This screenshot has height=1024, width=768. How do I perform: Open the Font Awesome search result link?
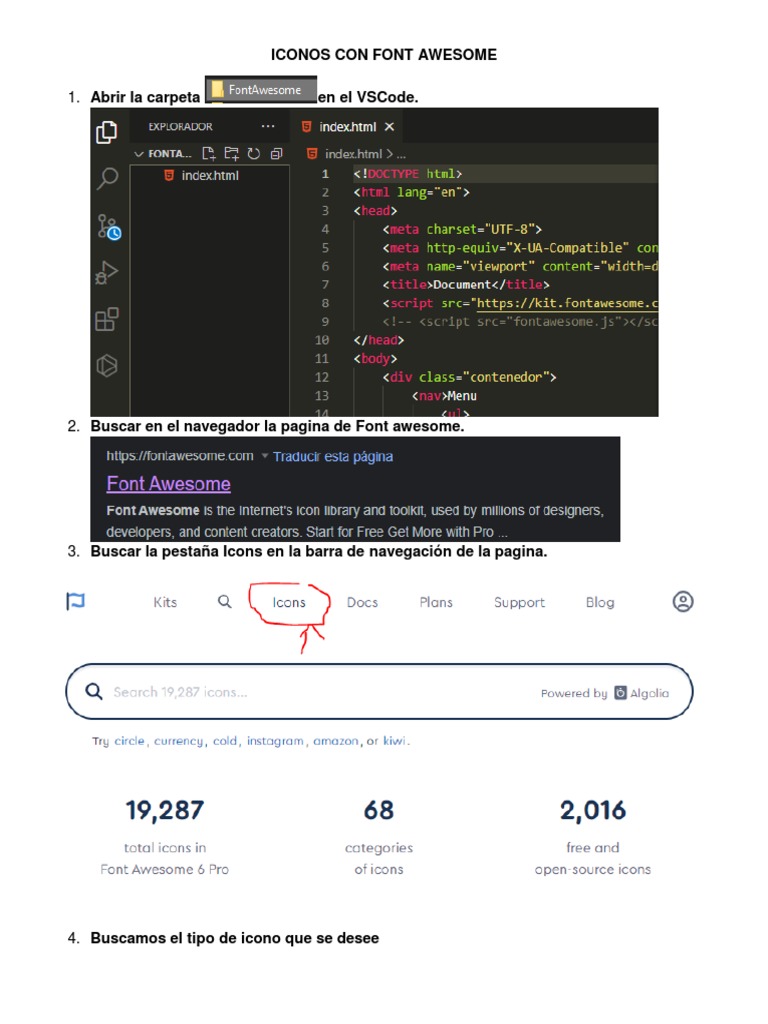[x=168, y=484]
